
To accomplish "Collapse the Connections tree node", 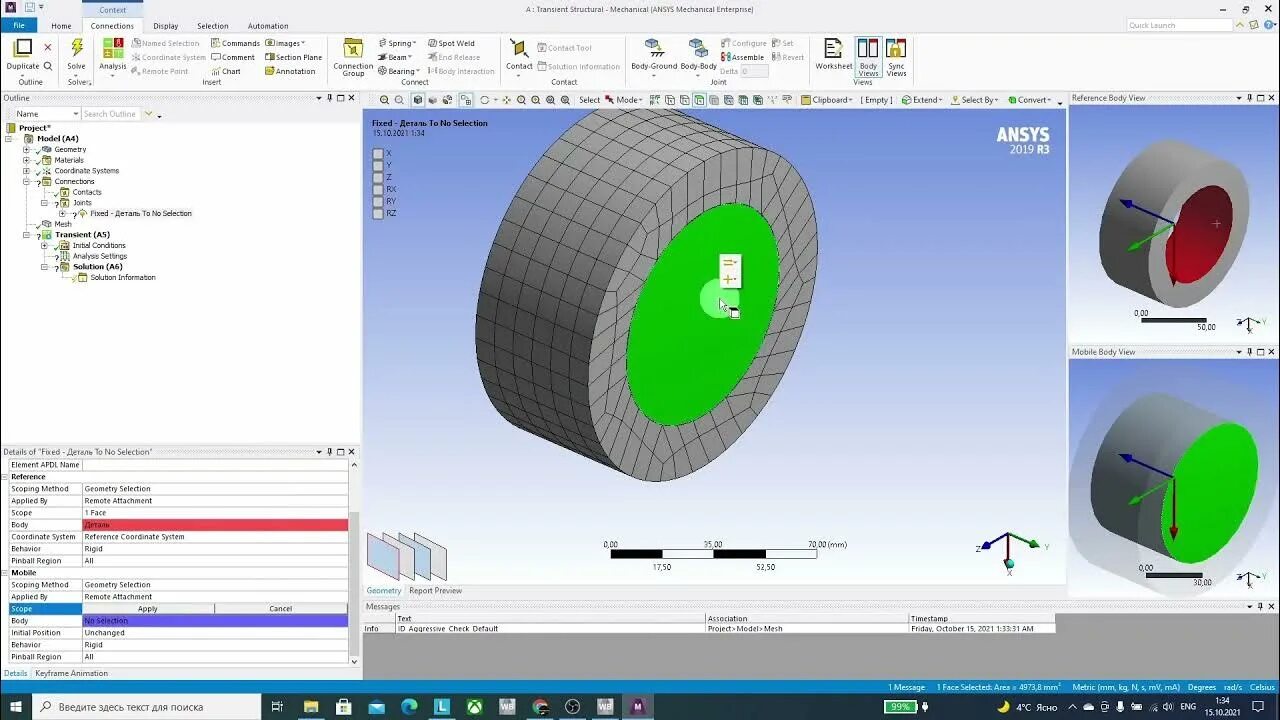I will 27,182.
